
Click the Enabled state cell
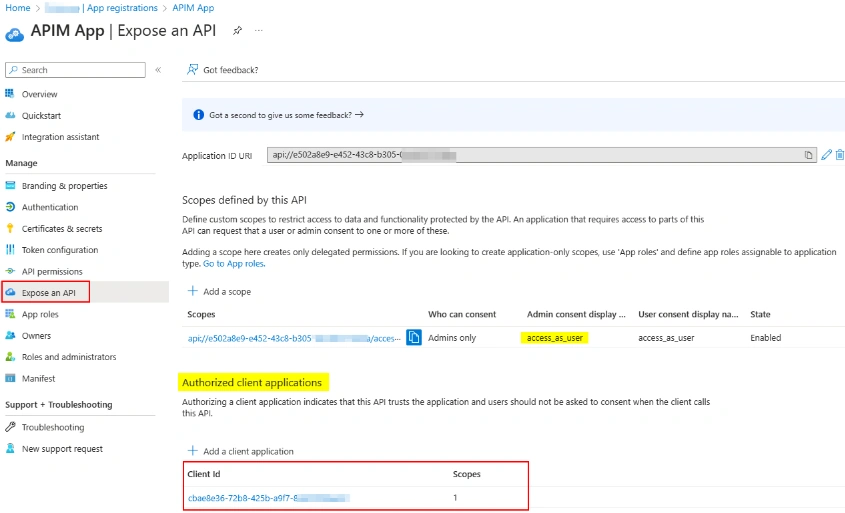(x=765, y=338)
